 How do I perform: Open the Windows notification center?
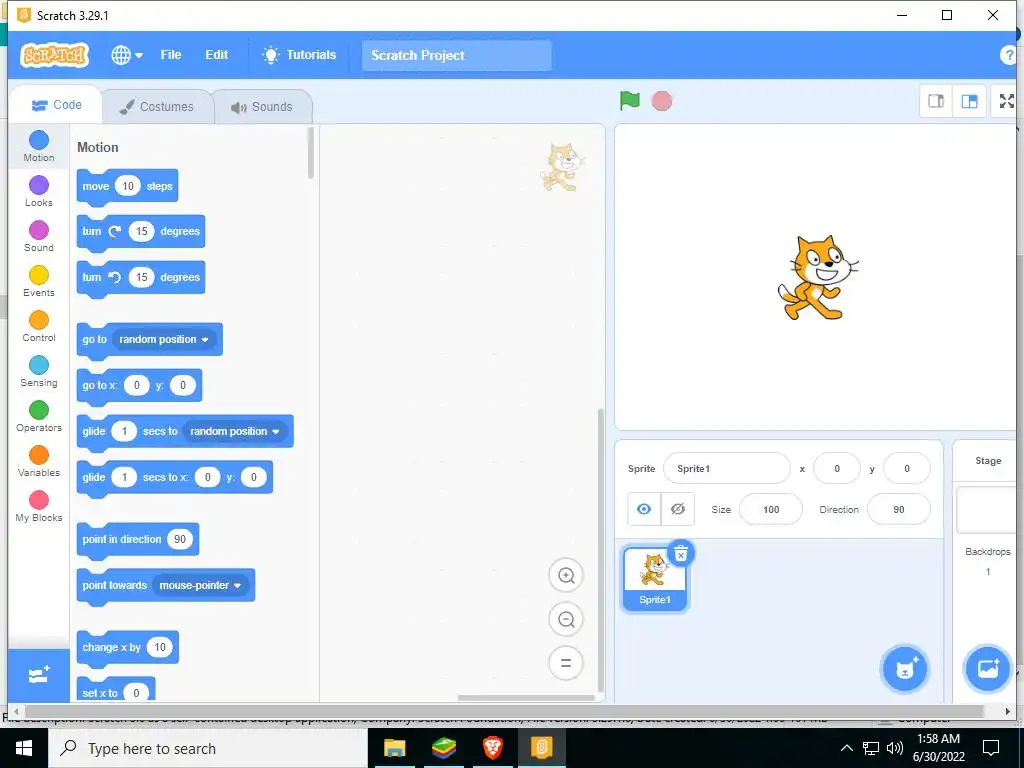coord(991,748)
